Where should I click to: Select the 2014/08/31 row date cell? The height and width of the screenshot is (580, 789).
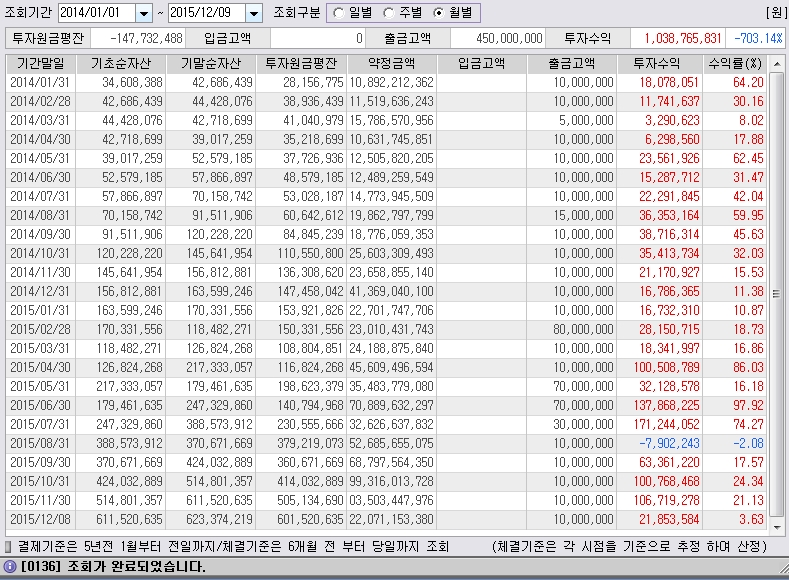(41, 215)
